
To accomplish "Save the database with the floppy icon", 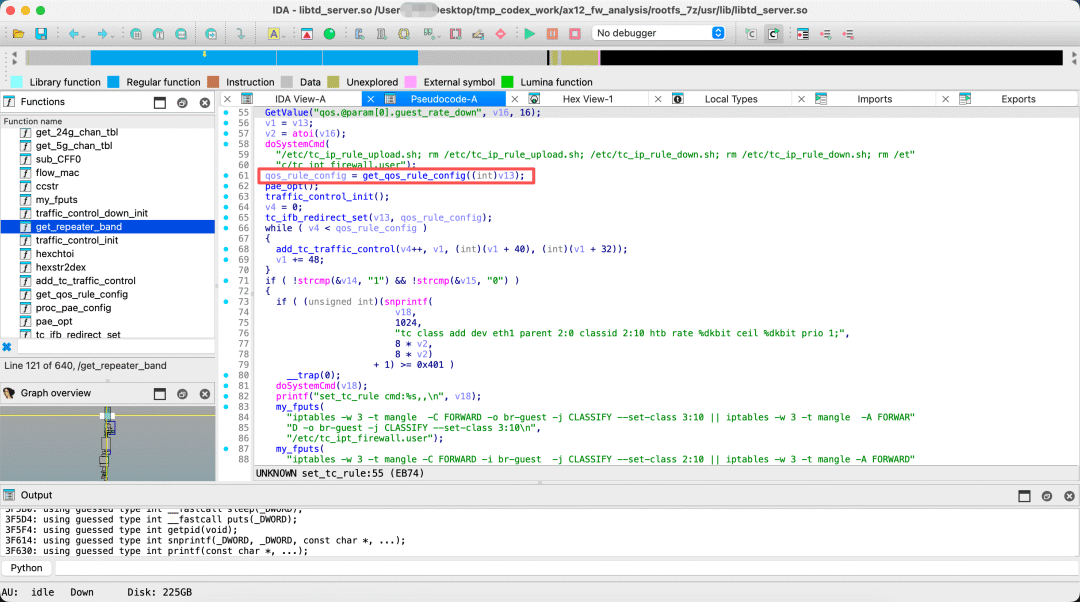I will (x=41, y=33).
